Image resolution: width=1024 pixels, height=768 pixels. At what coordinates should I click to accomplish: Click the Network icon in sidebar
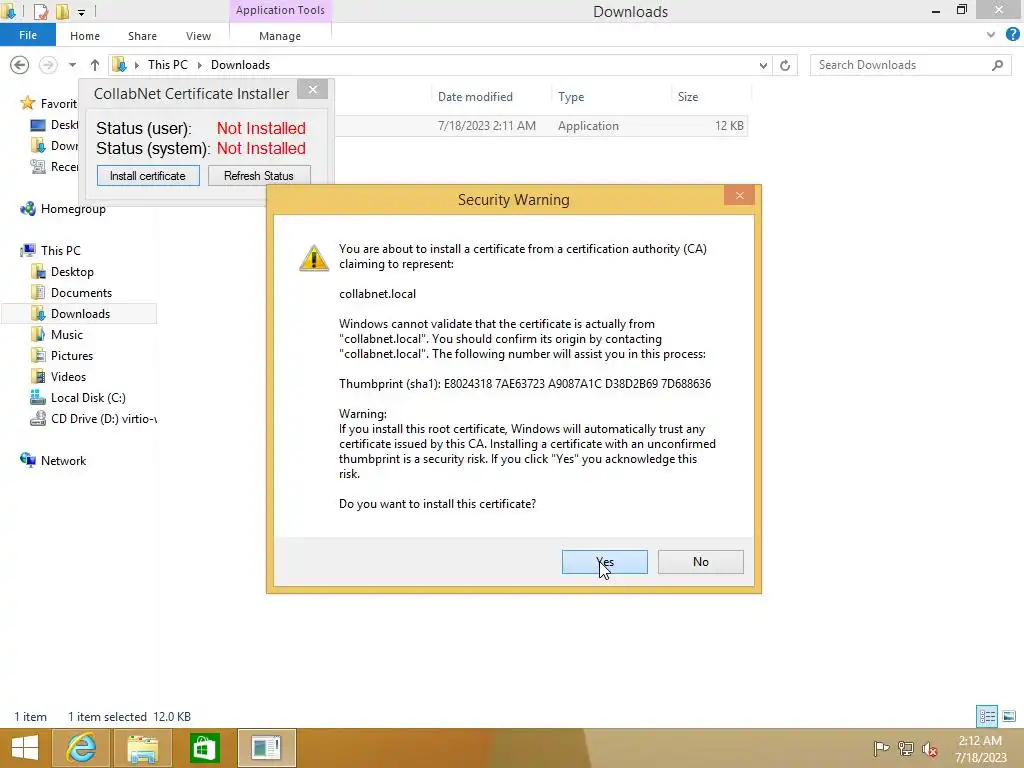click(x=28, y=460)
